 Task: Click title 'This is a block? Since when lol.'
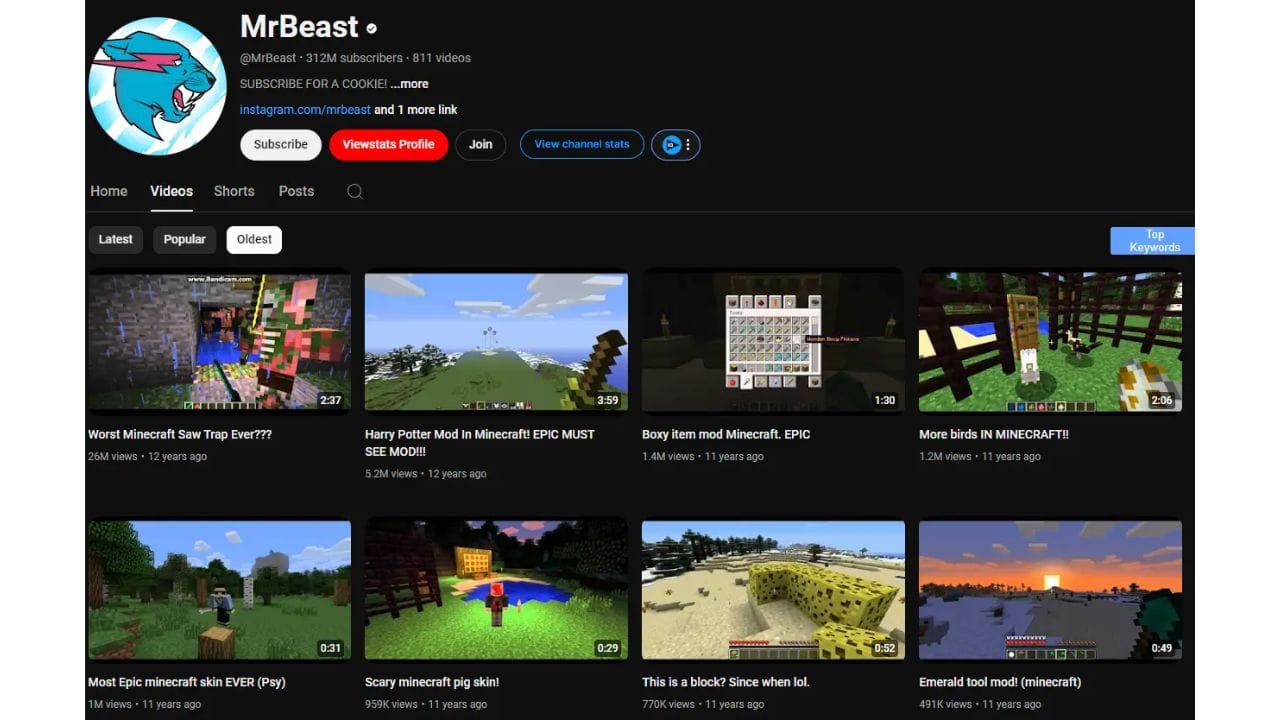pos(726,683)
